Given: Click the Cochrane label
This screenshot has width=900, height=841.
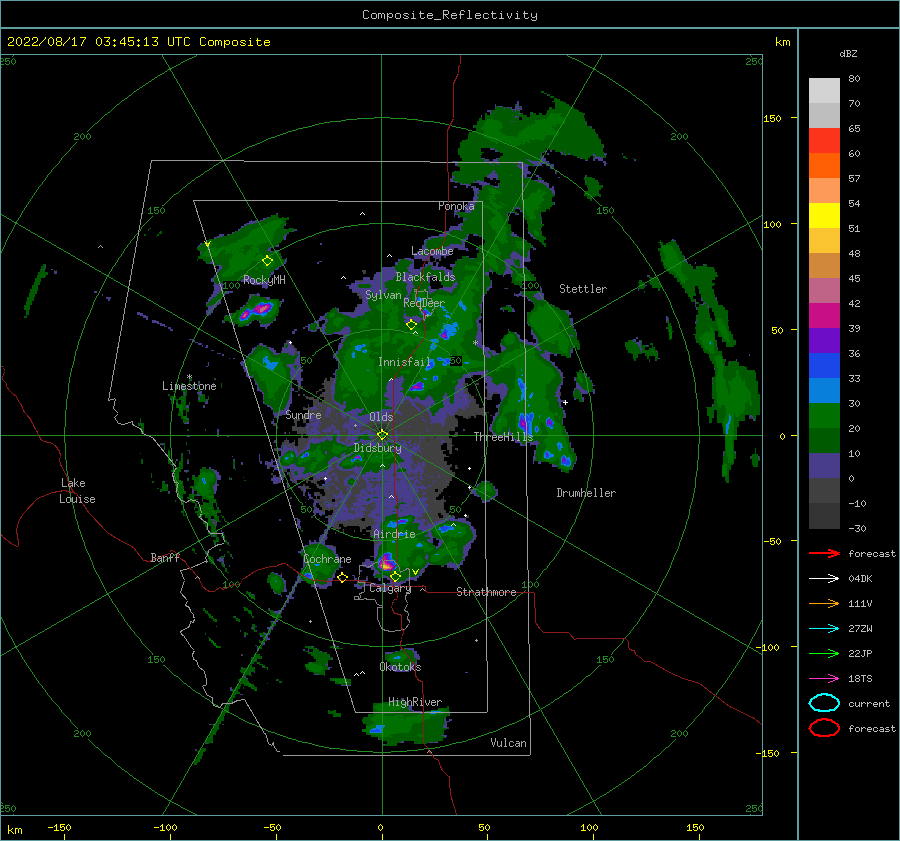Looking at the screenshot, I should click(327, 559).
